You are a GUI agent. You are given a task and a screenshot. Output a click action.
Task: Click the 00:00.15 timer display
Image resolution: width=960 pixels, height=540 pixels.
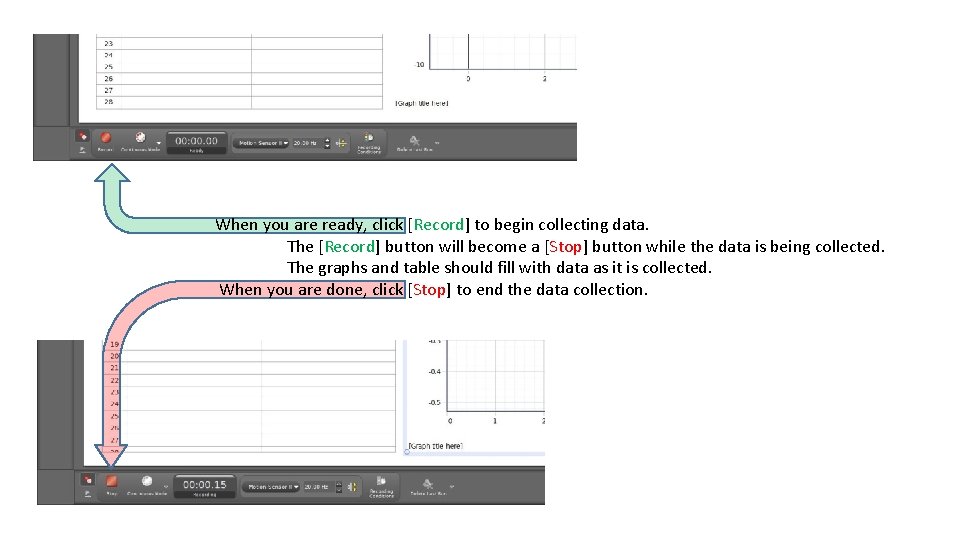204,486
